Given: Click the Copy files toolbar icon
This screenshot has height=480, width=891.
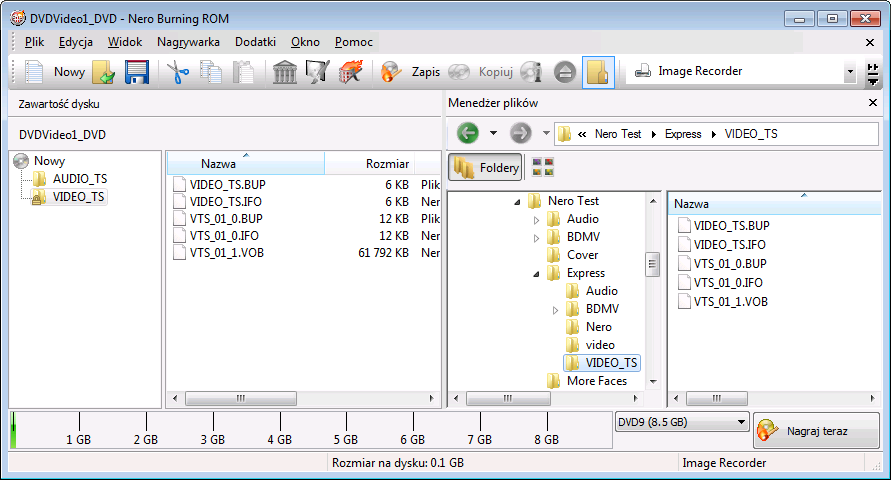Looking at the screenshot, I should pyautogui.click(x=211, y=72).
